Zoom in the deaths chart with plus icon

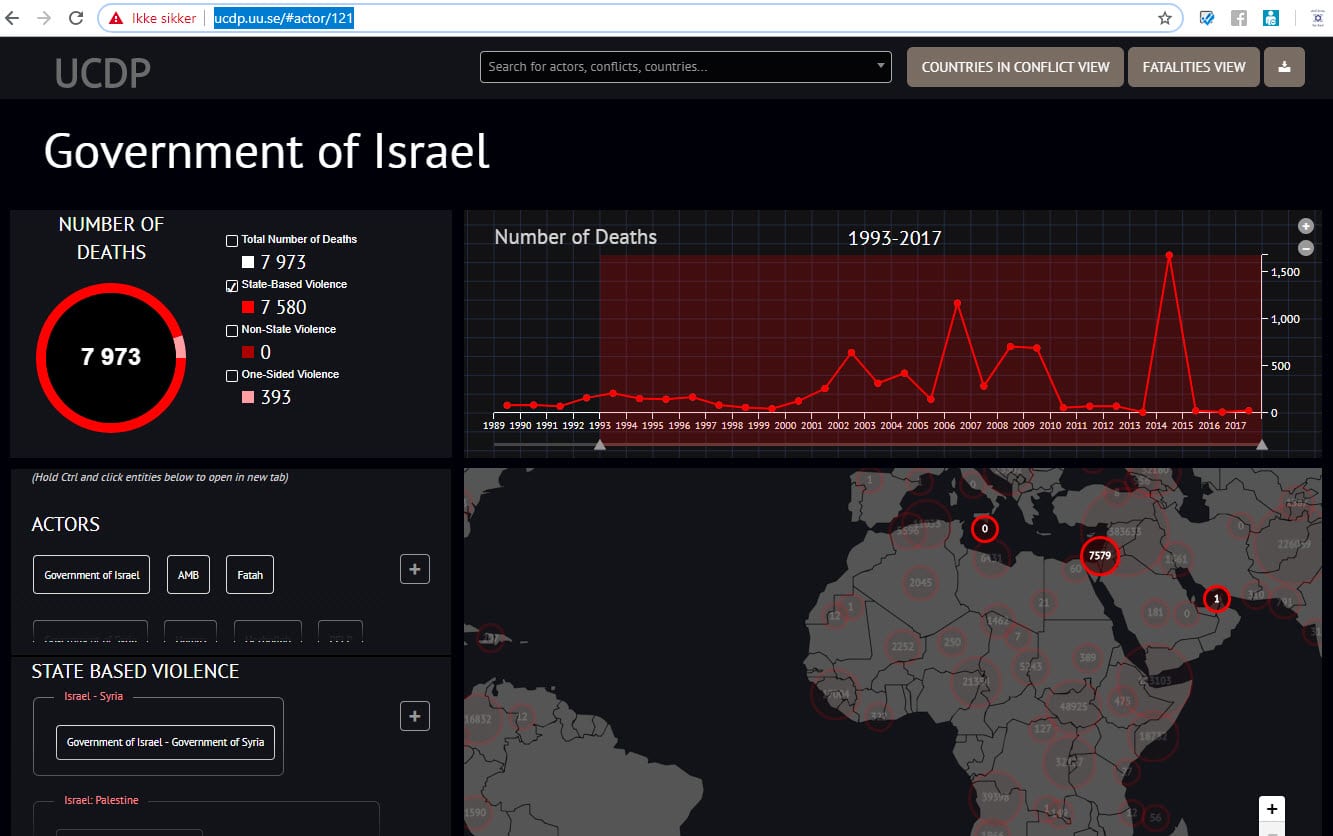1305,227
